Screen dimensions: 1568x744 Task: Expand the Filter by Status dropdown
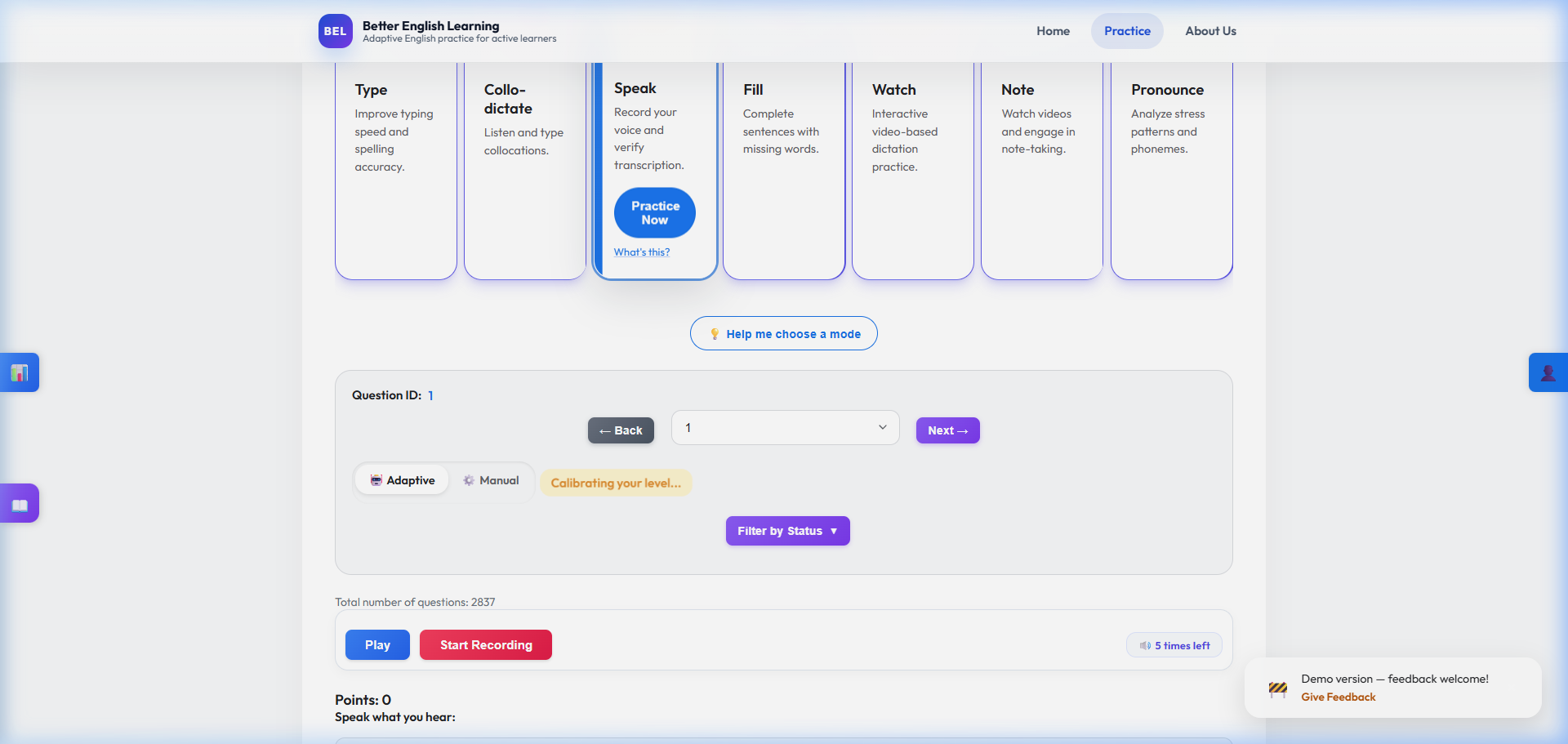788,531
